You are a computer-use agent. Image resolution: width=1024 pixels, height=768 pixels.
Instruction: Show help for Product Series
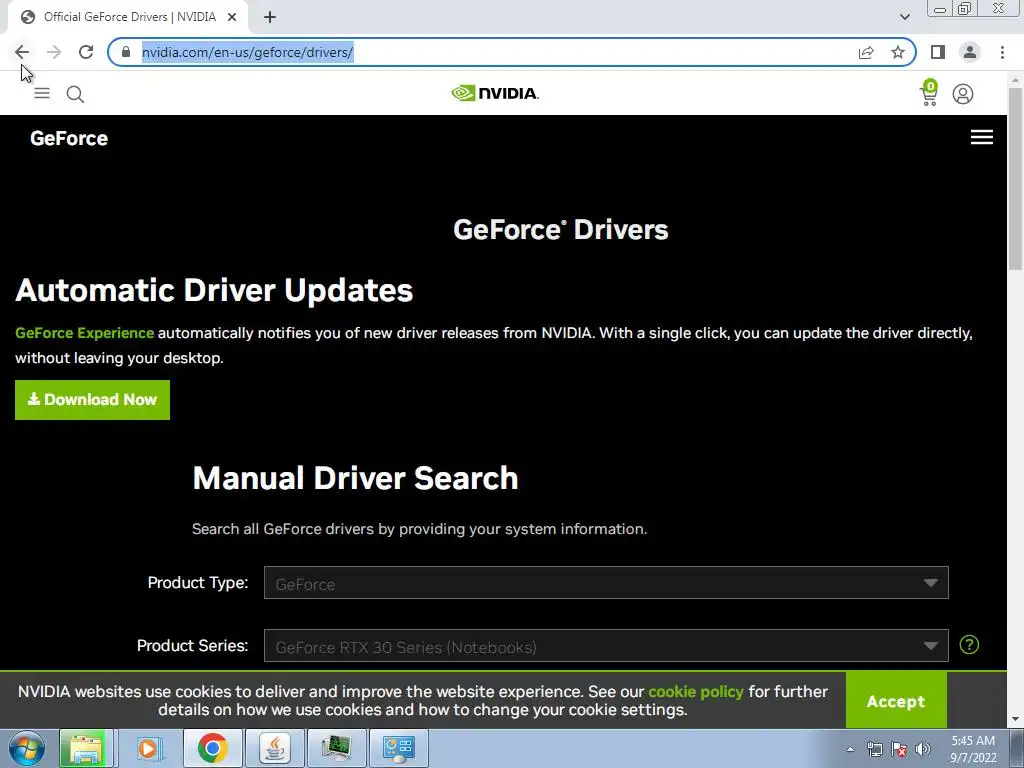tap(969, 645)
